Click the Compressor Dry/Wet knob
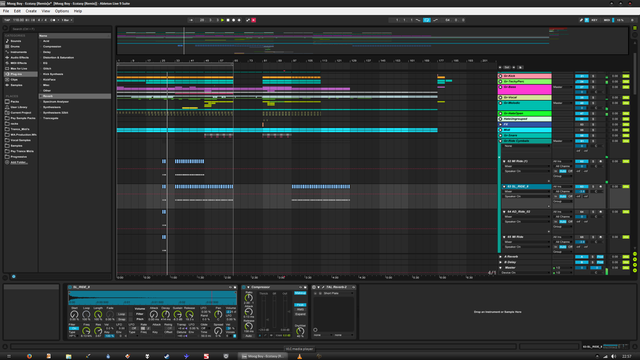The image size is (640, 360). [300, 331]
